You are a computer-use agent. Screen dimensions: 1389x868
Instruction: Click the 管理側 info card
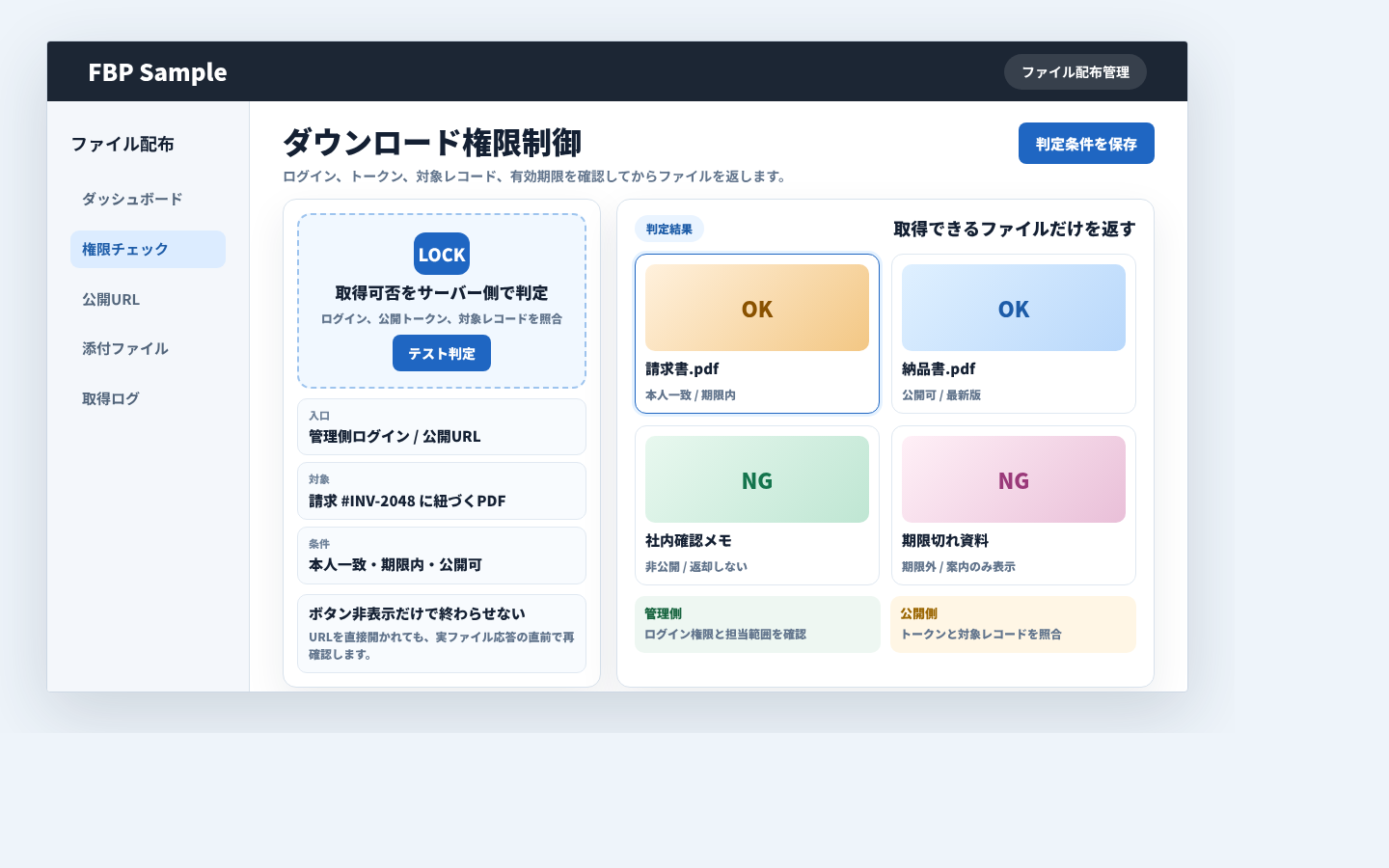757,624
